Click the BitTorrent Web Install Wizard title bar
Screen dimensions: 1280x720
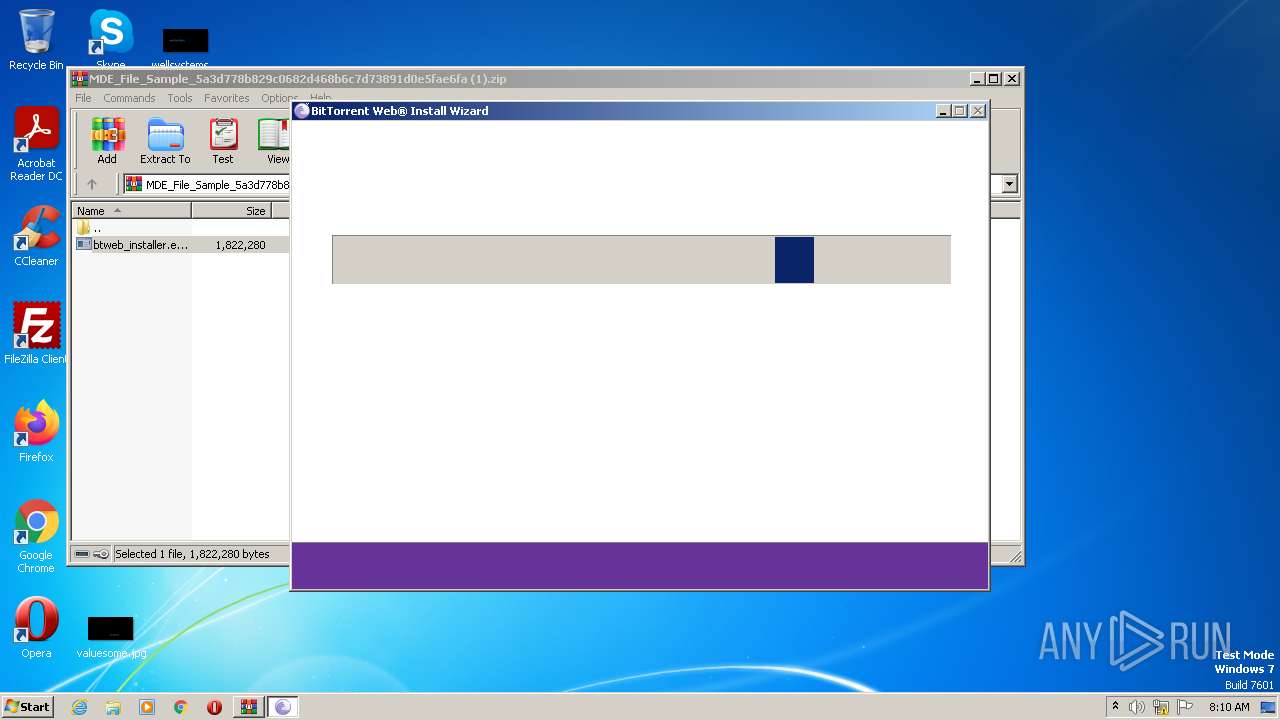click(612, 111)
